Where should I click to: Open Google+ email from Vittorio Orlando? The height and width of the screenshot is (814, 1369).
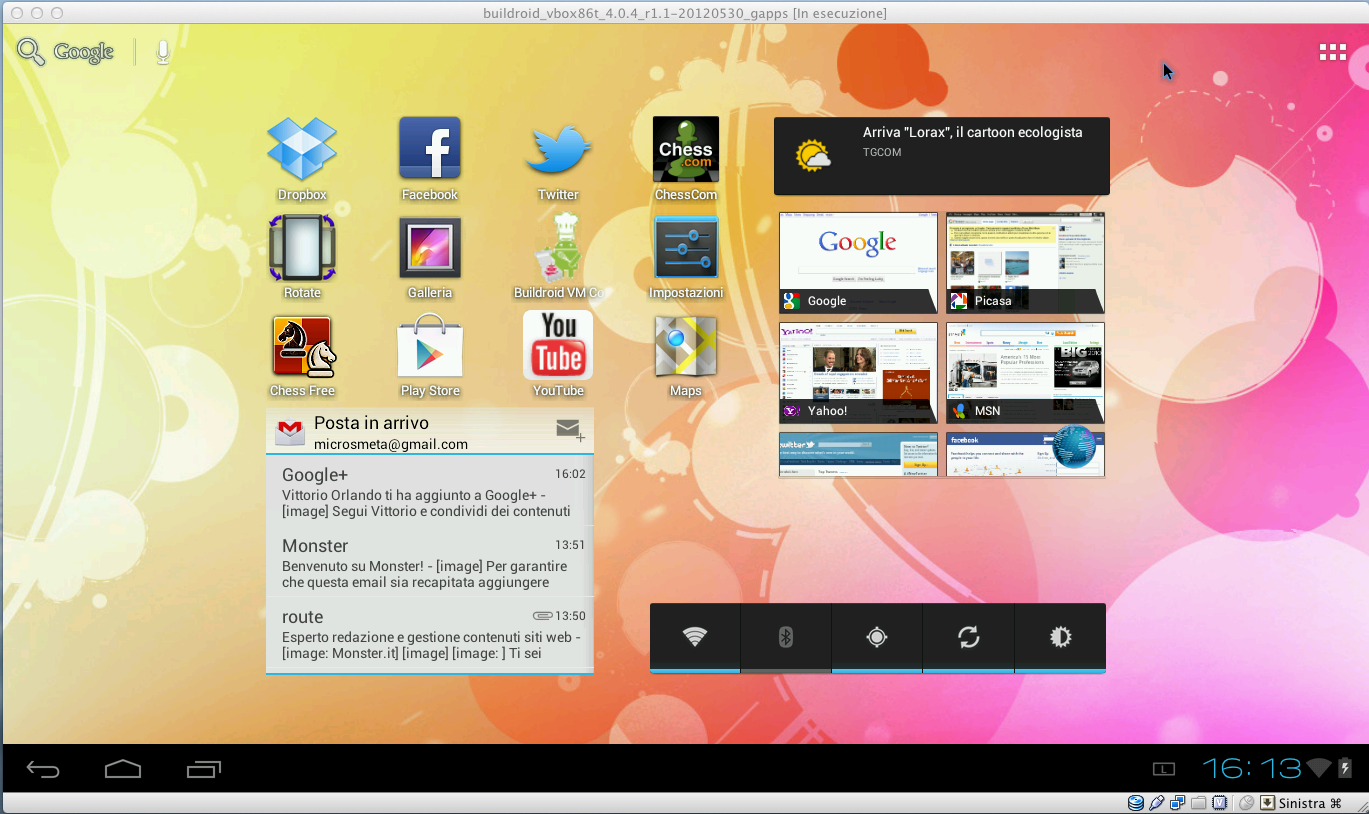click(x=430, y=492)
